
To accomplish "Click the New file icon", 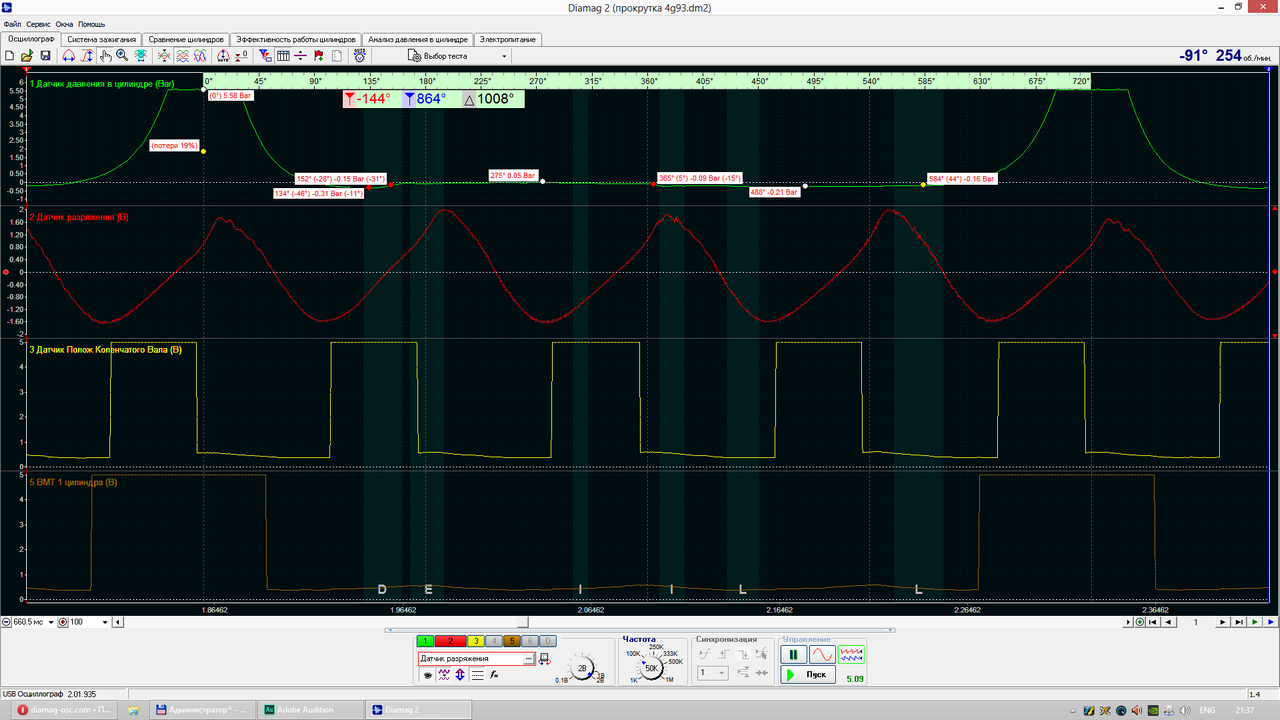I will tap(9, 56).
